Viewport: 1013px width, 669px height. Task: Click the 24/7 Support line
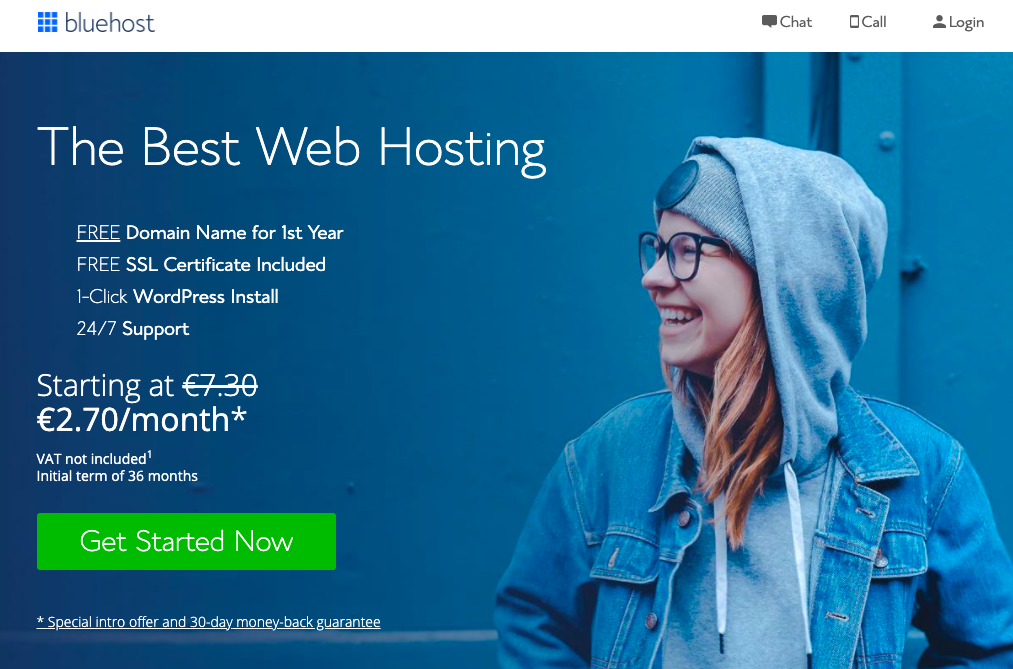[132, 329]
